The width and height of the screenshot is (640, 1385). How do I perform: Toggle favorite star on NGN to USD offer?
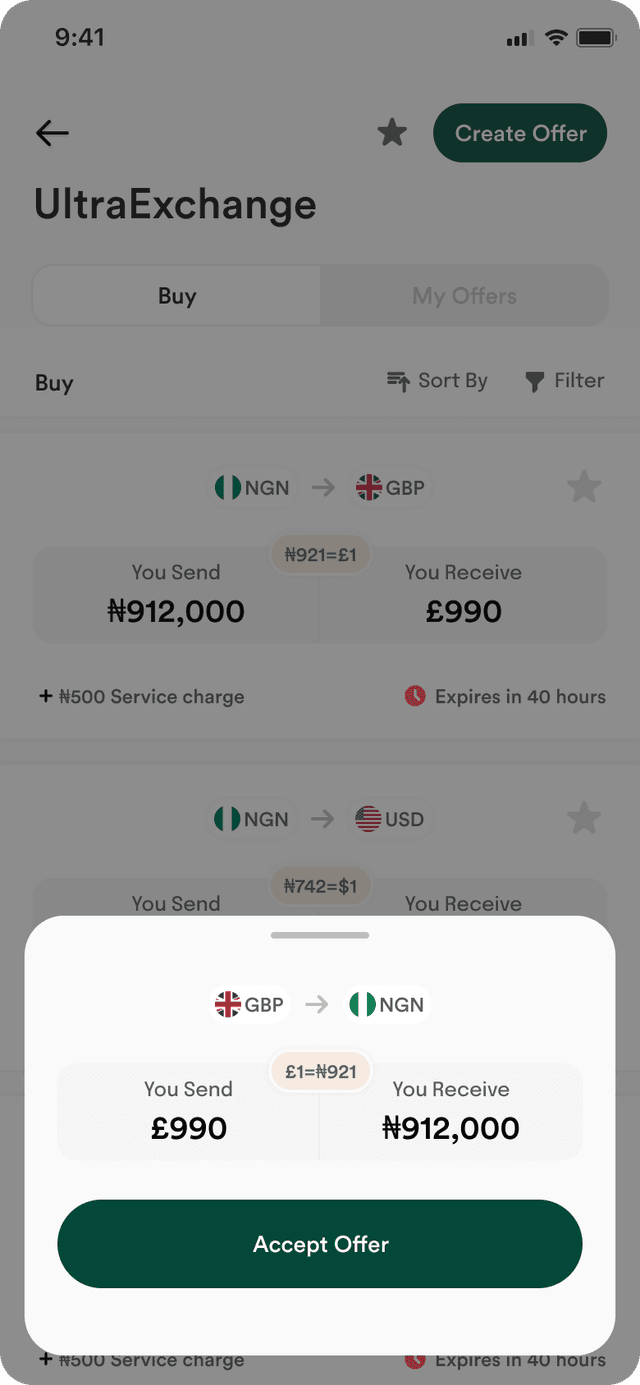click(584, 819)
